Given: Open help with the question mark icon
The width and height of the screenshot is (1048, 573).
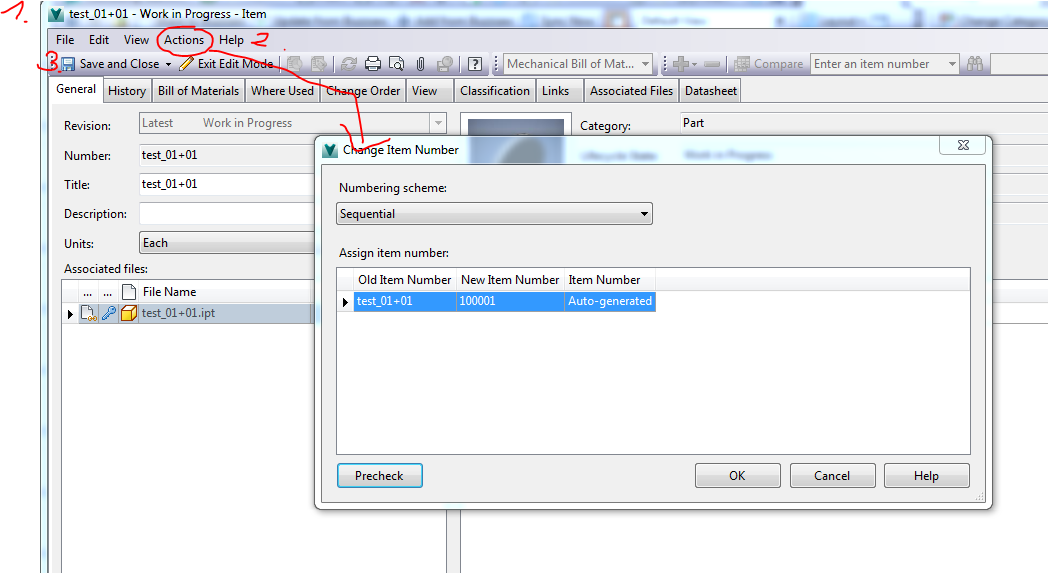Looking at the screenshot, I should [x=475, y=64].
